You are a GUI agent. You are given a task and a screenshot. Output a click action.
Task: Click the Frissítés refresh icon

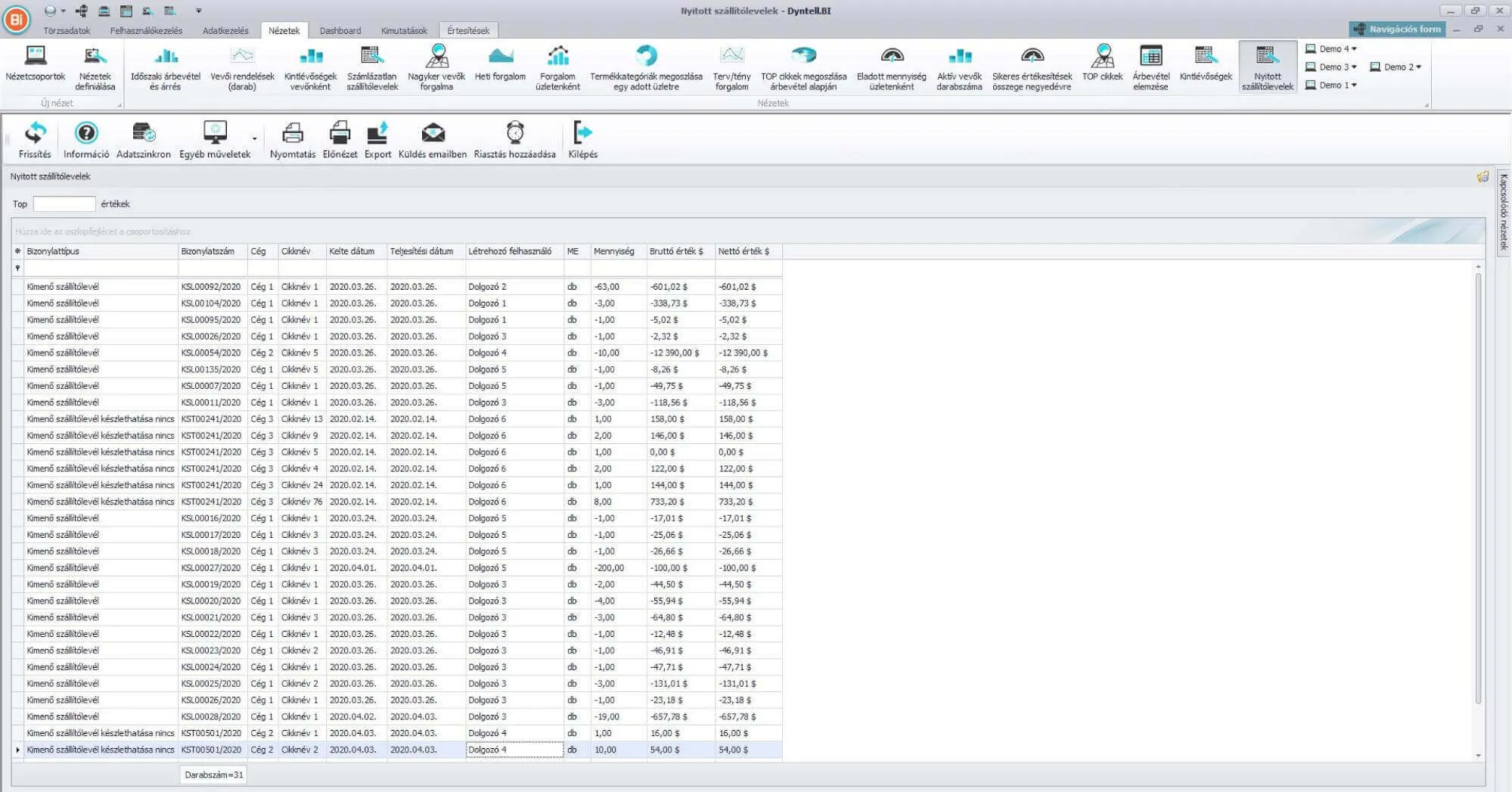coord(35,134)
